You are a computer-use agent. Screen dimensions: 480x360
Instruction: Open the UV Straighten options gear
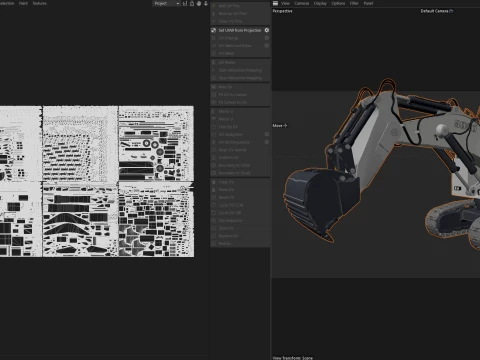coord(267,134)
